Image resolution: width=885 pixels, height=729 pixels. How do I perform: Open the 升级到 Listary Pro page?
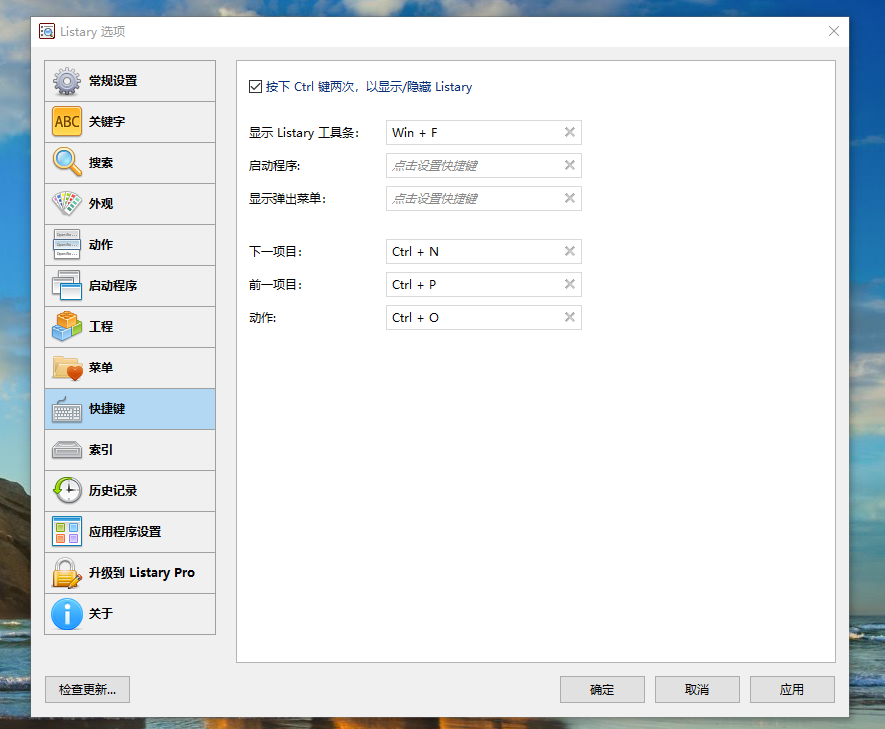[x=130, y=573]
